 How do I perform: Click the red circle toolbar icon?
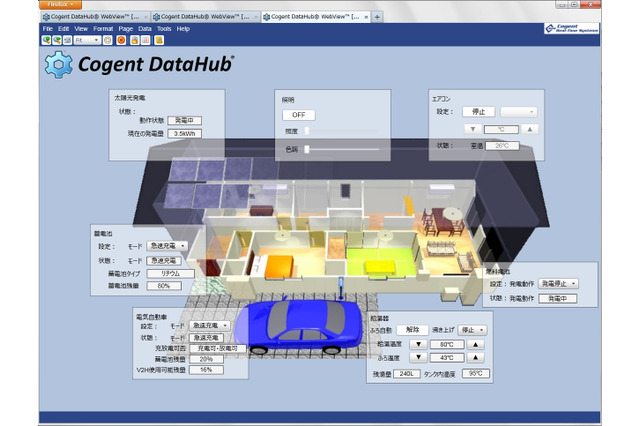coord(121,40)
